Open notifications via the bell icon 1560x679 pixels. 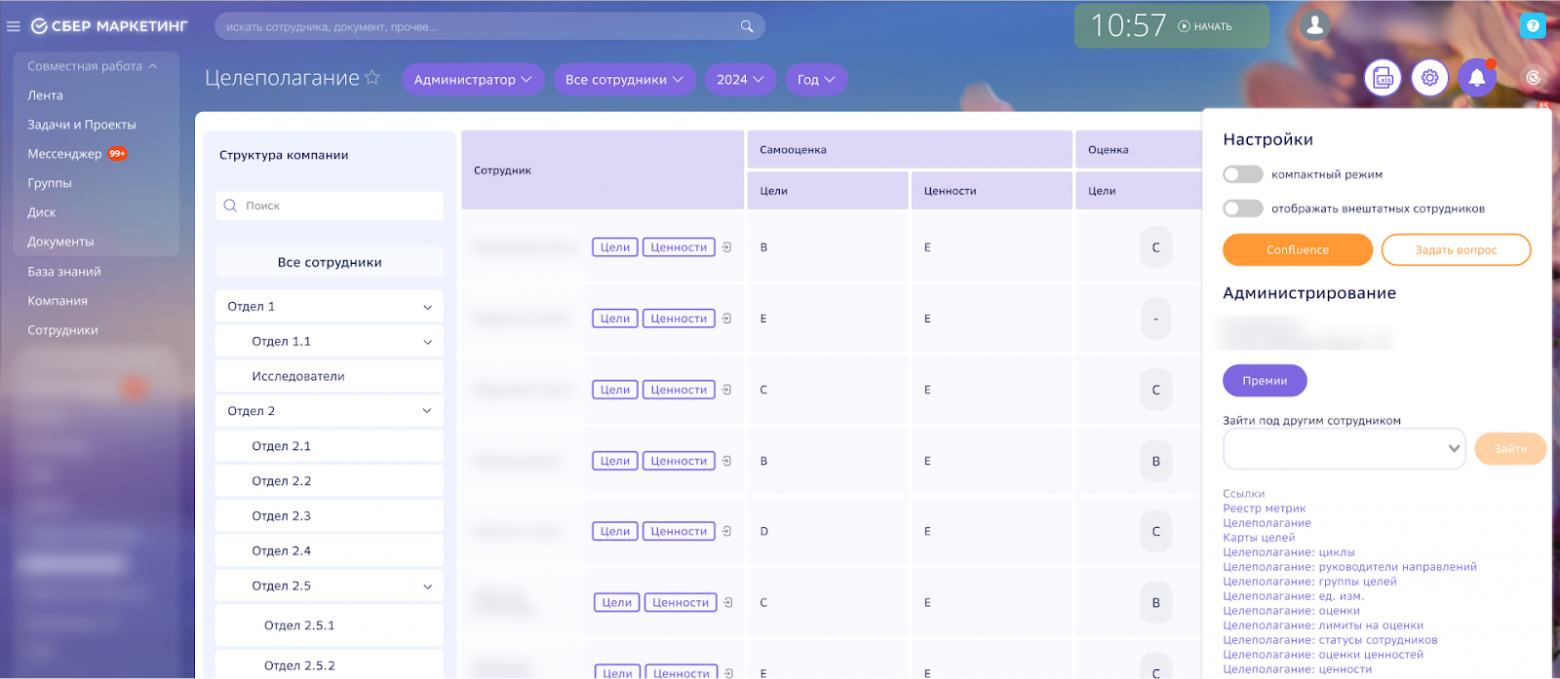pyautogui.click(x=1476, y=78)
